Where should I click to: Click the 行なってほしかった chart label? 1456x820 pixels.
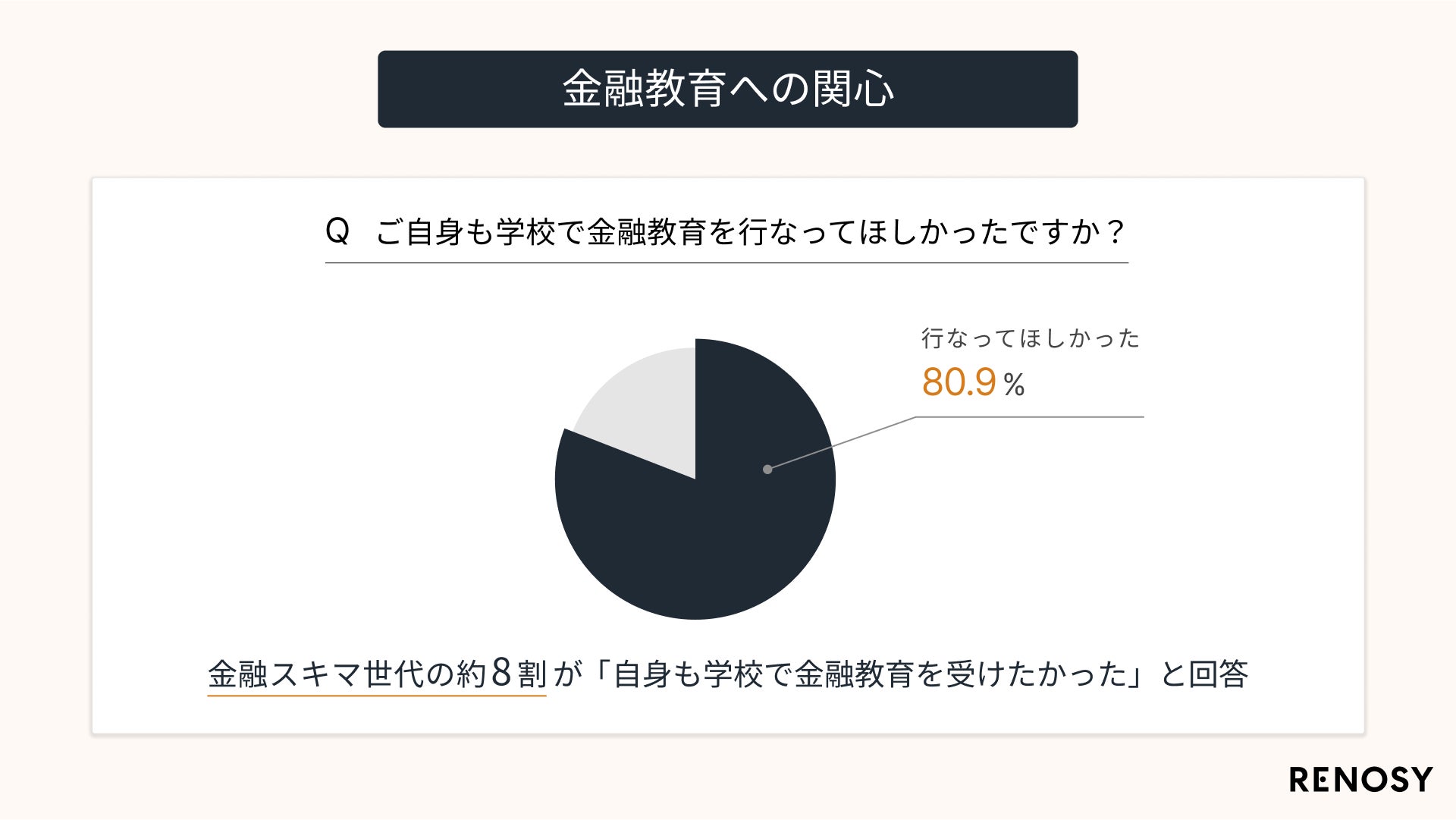pos(1031,338)
